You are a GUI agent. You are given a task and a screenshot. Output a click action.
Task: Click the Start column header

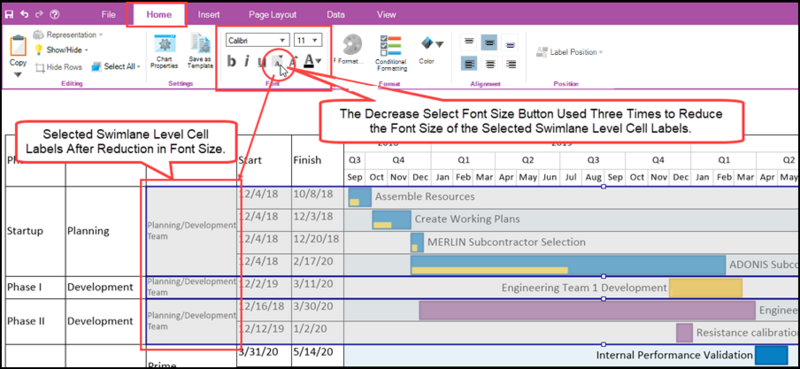pos(250,160)
